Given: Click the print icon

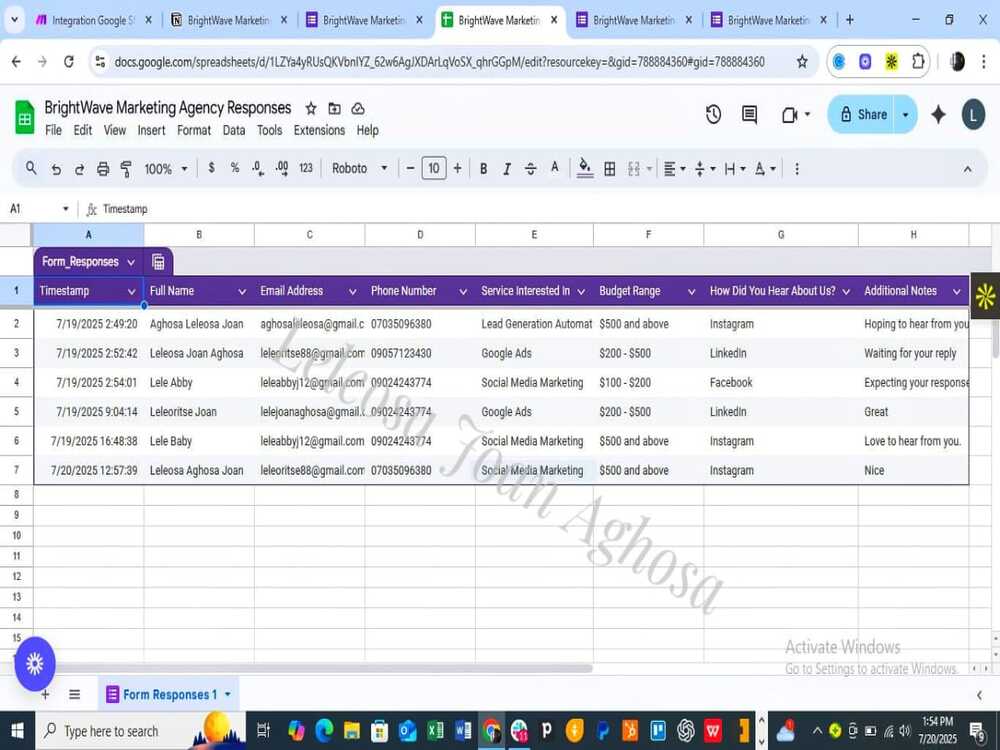Looking at the screenshot, I should (103, 169).
